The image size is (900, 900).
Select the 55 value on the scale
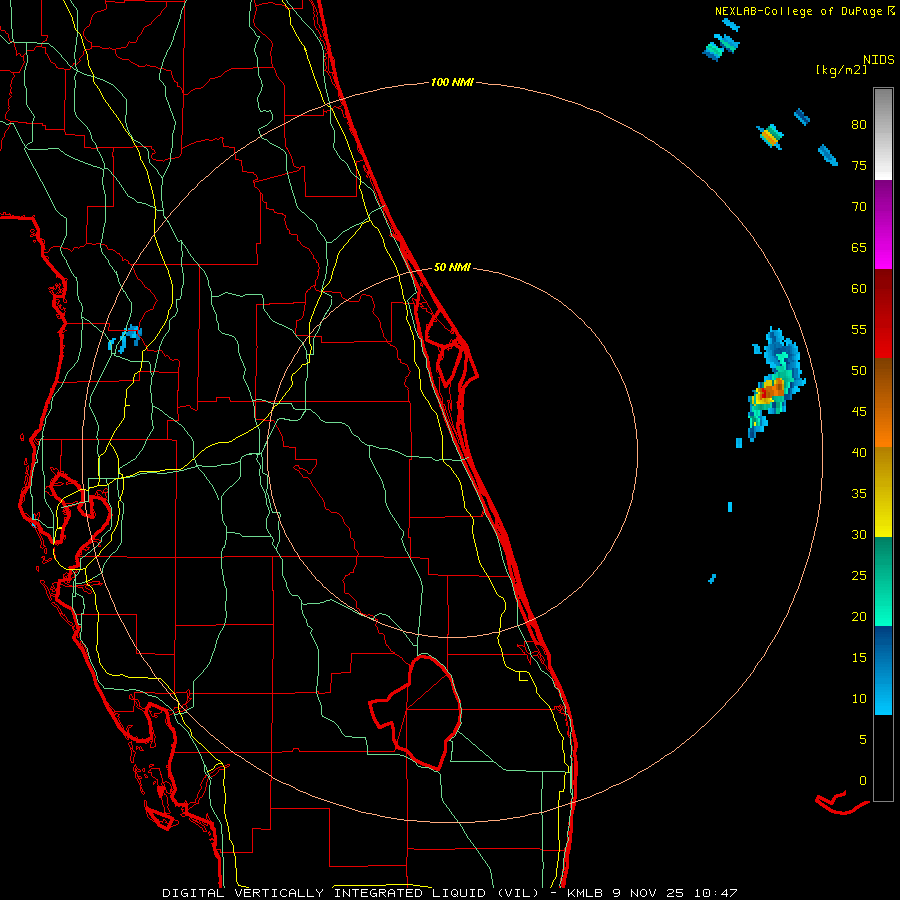(x=859, y=330)
